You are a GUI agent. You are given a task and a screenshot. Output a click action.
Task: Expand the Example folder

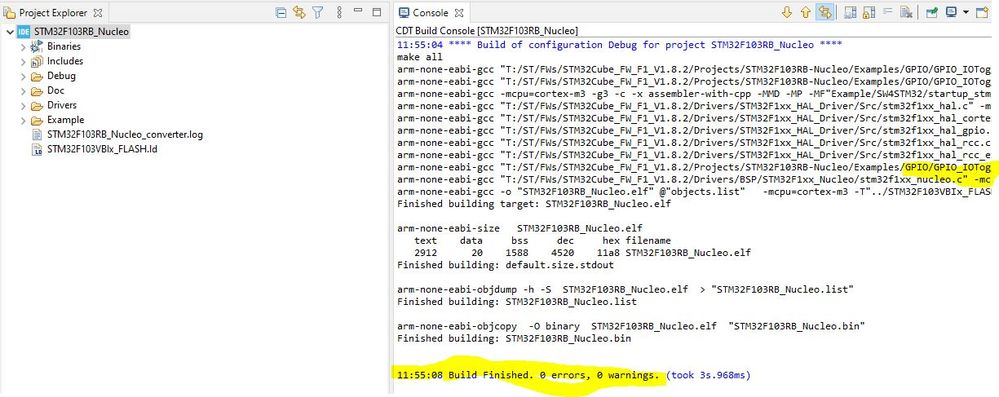pos(23,120)
